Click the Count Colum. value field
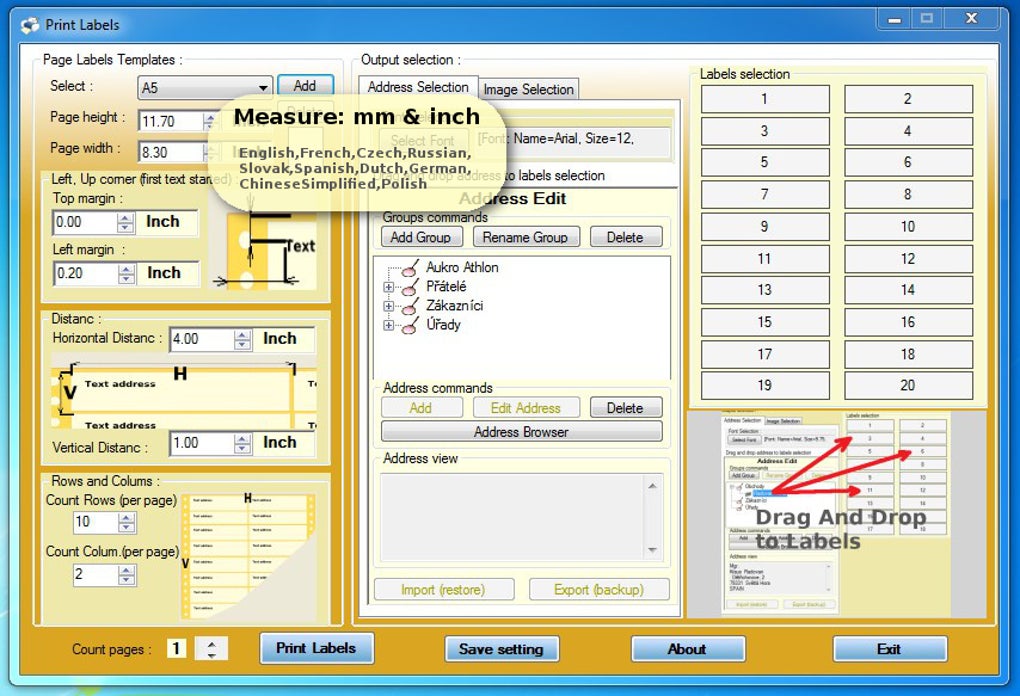The width and height of the screenshot is (1020, 696). click(x=96, y=575)
